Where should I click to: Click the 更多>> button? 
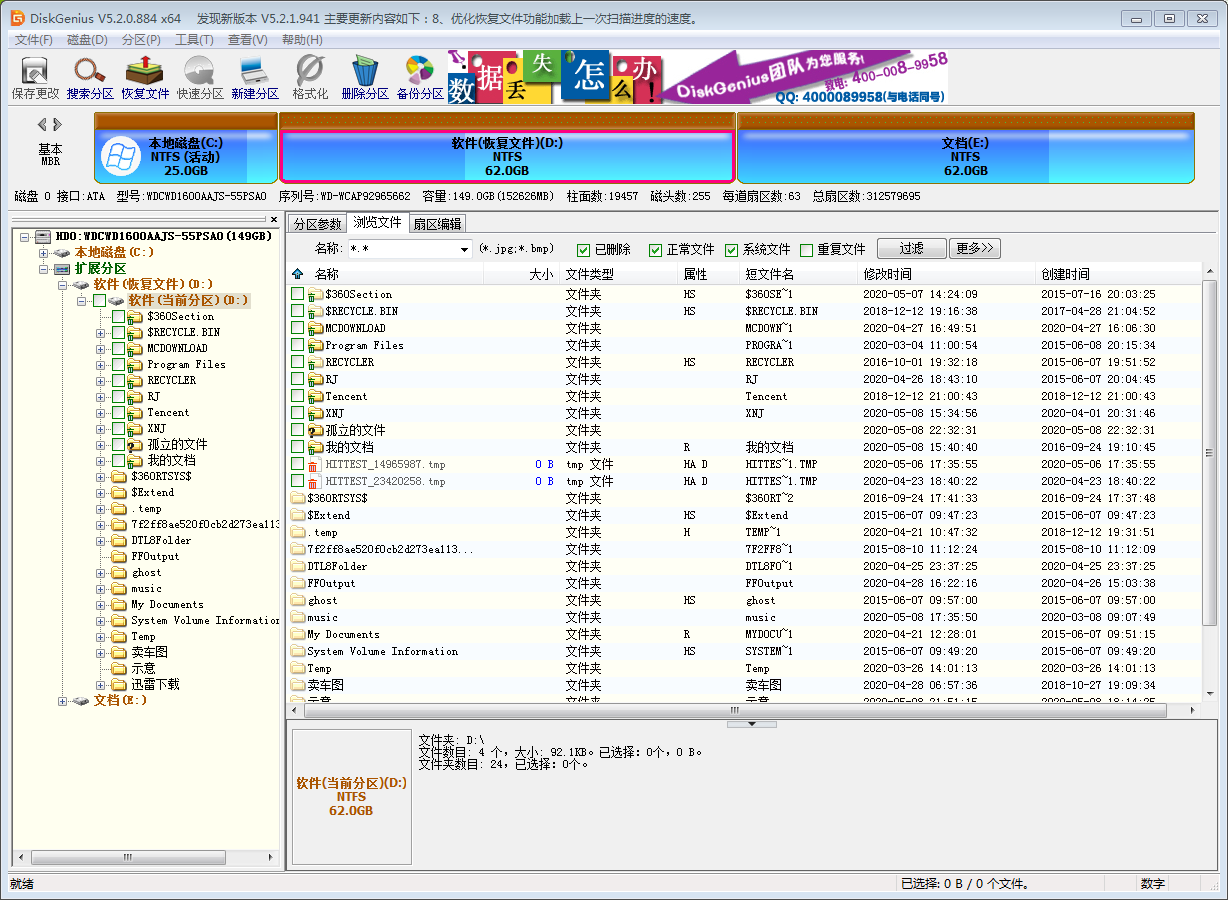(975, 249)
